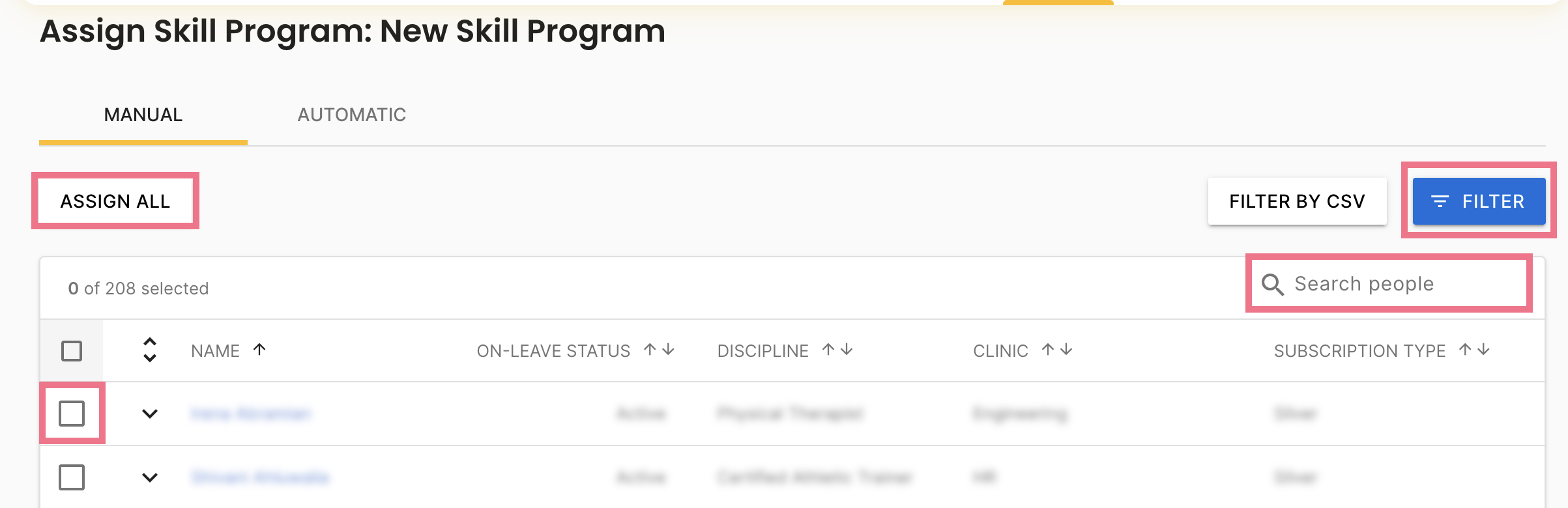The height and width of the screenshot is (508, 1568).
Task: Click the Assign All button
Action: [x=115, y=201]
